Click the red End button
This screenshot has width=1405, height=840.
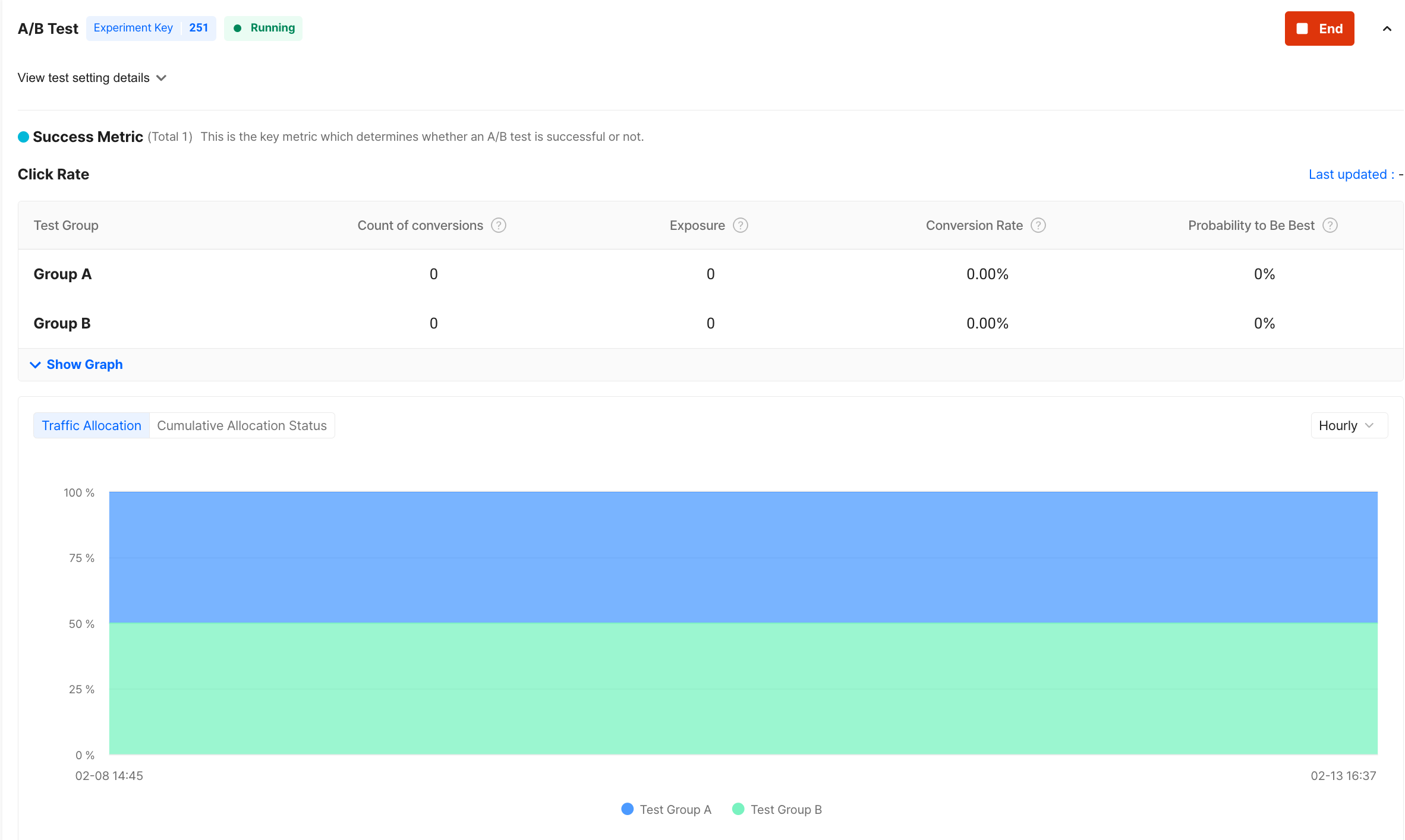(x=1319, y=29)
